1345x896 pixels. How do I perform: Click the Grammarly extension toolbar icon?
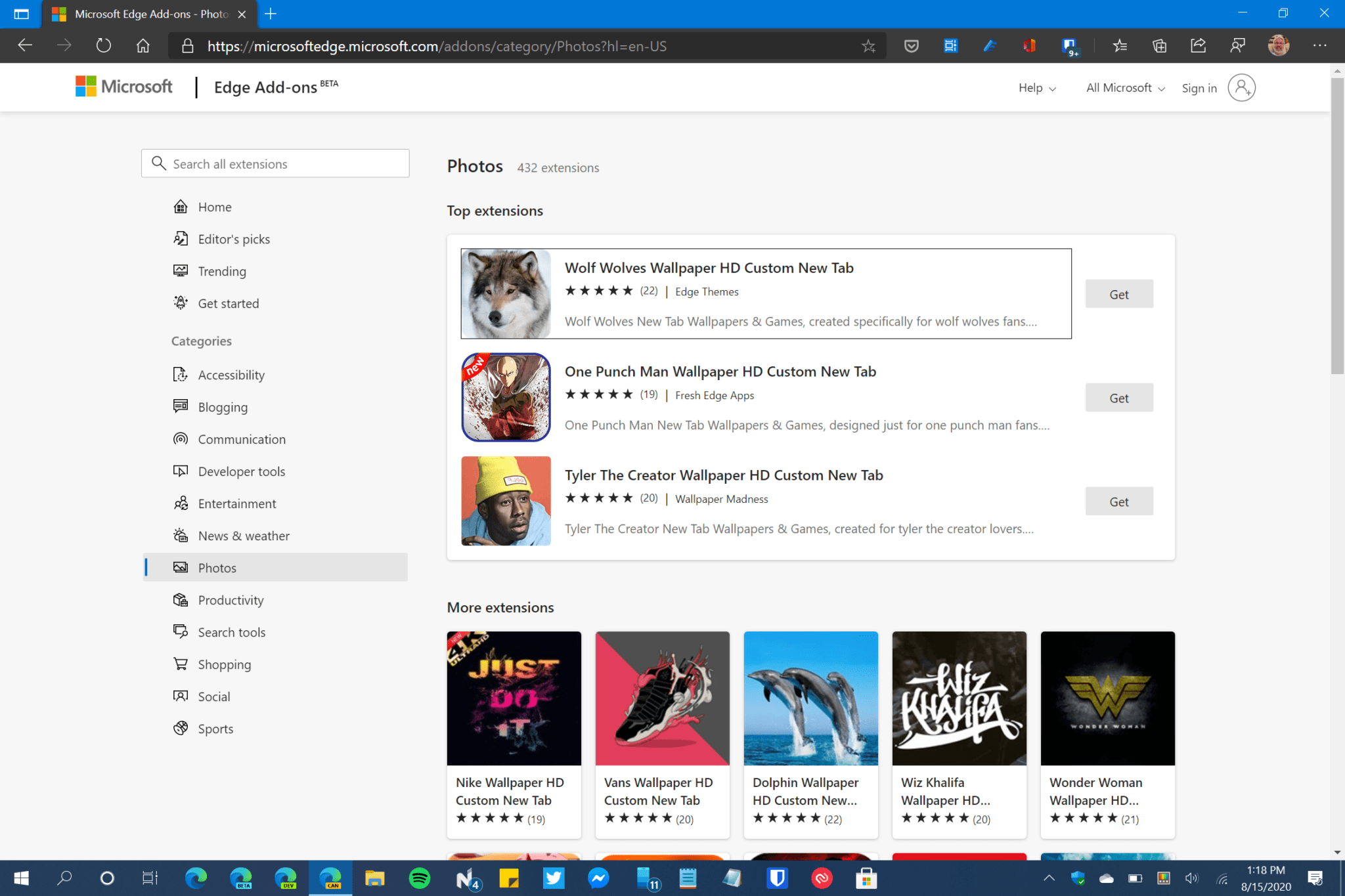[990, 45]
